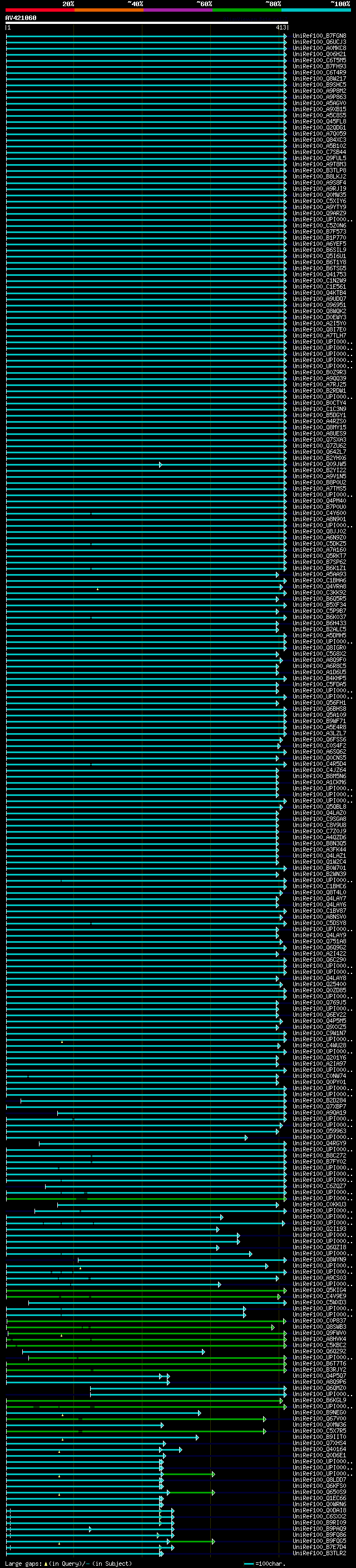Select label UniRef100_A3FK44
356x1568 pixels.
point(319,850)
